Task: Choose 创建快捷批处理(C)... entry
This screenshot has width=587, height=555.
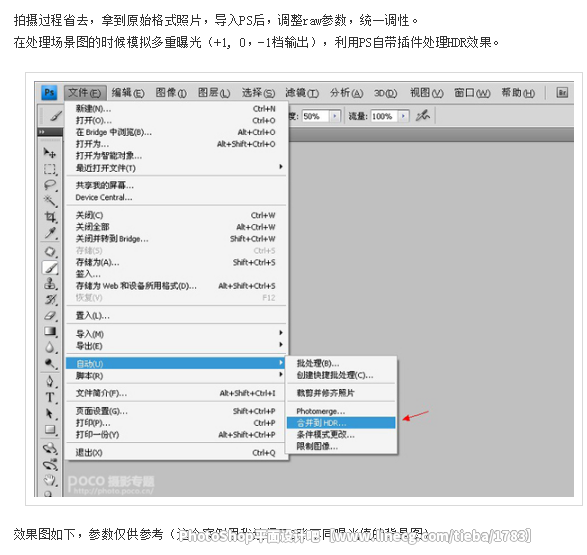Action: tap(341, 375)
